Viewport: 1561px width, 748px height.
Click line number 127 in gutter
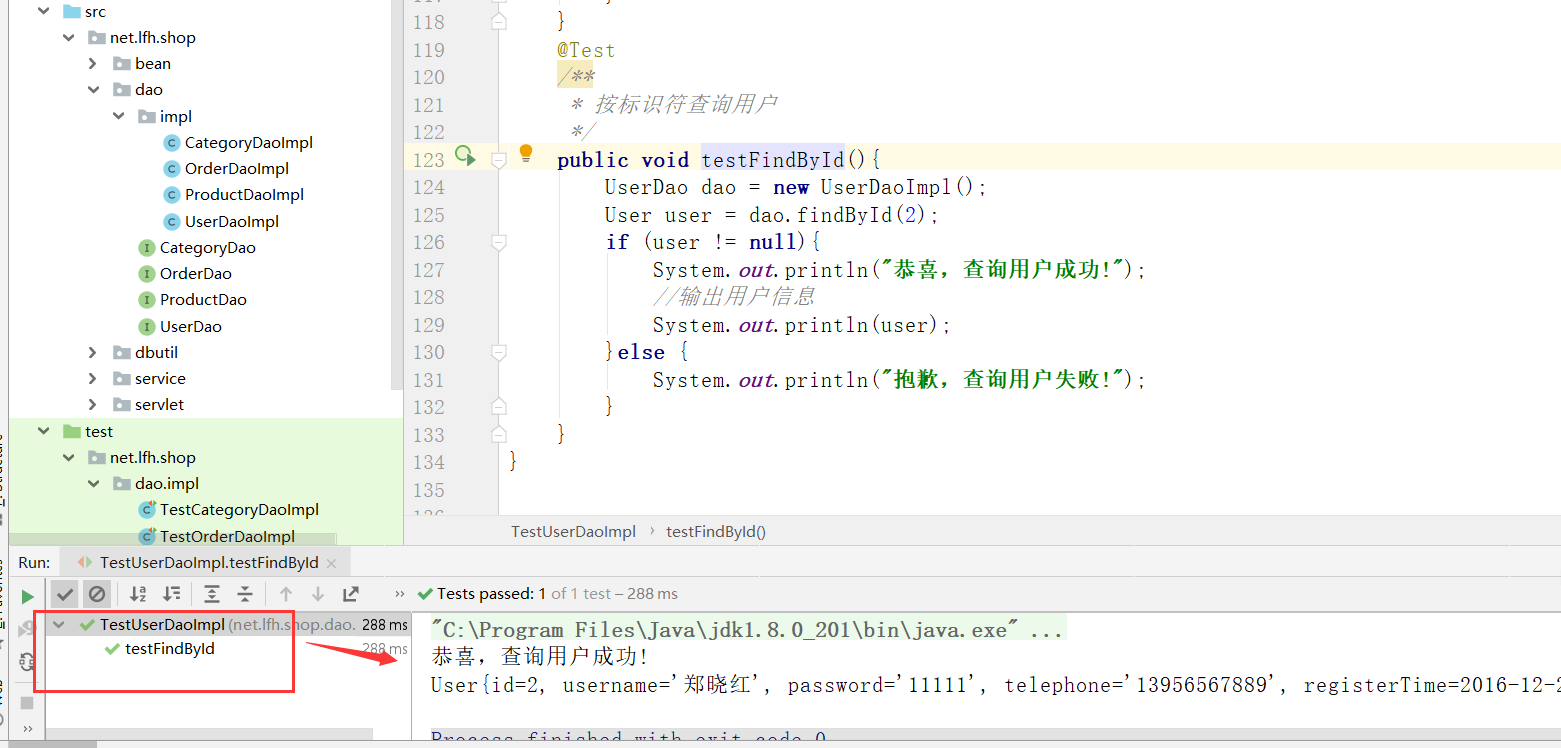coord(428,270)
